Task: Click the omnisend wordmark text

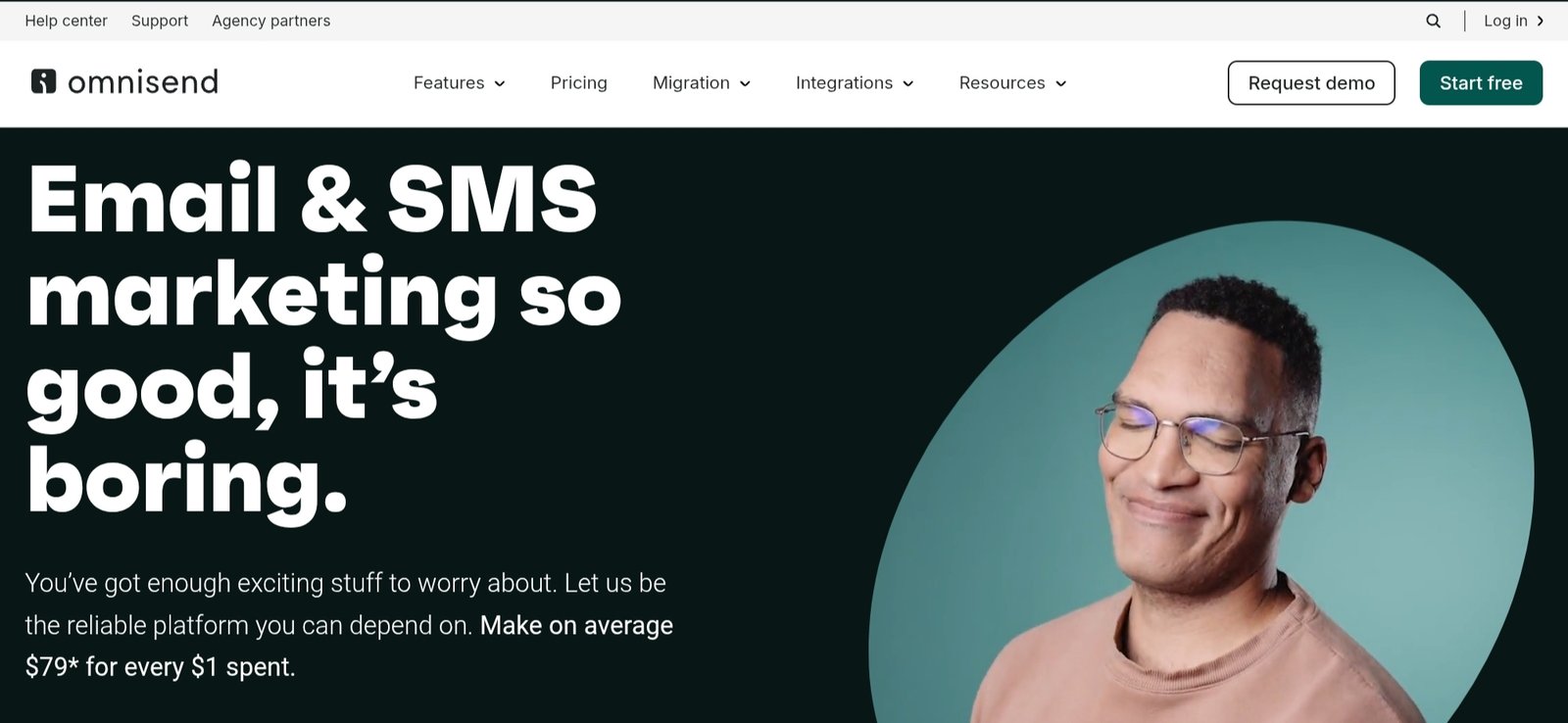Action: pos(143,81)
